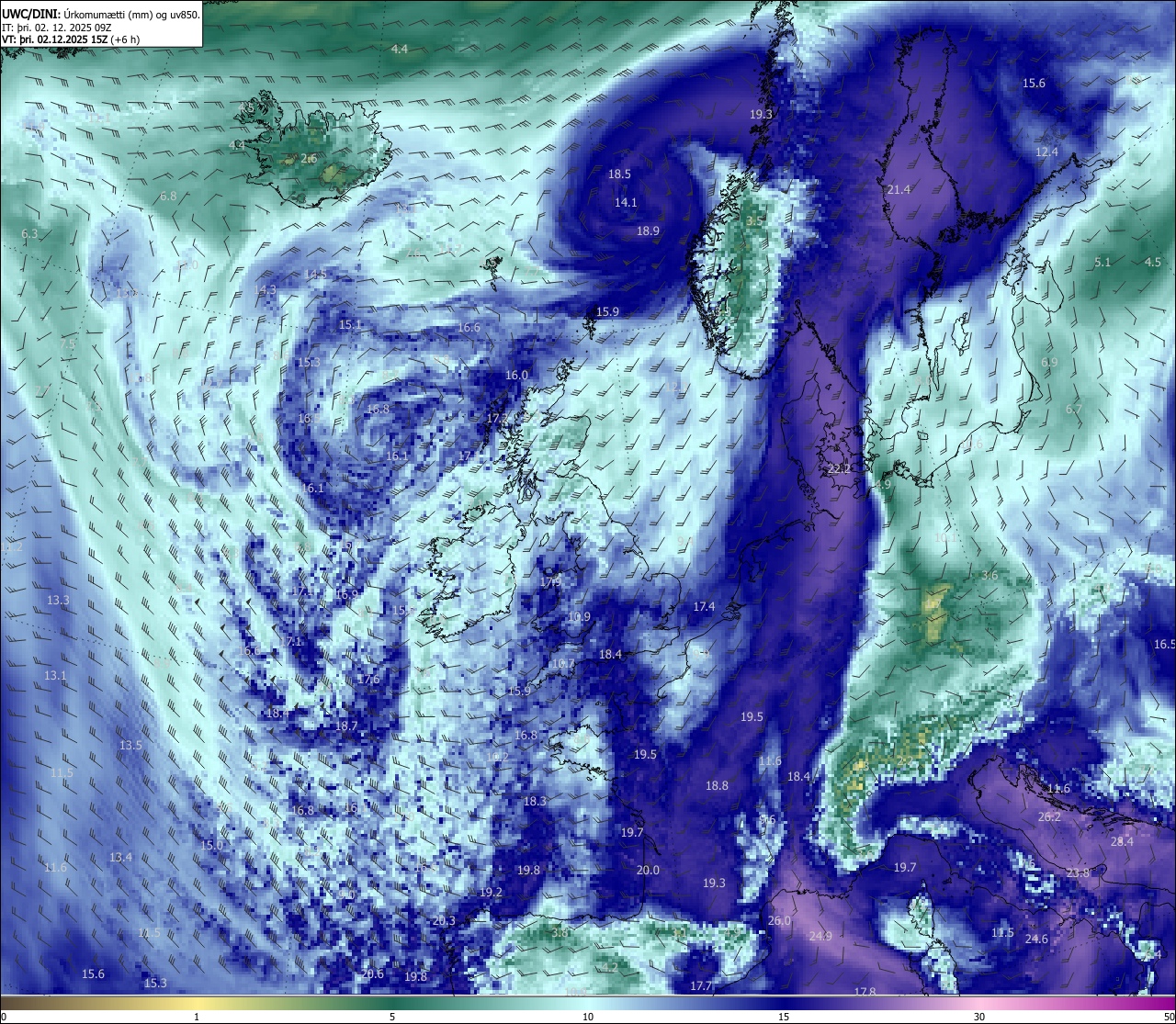1176x1024 pixels.
Task: Click the '16.6' value north of Scotland
Action: 469,328
